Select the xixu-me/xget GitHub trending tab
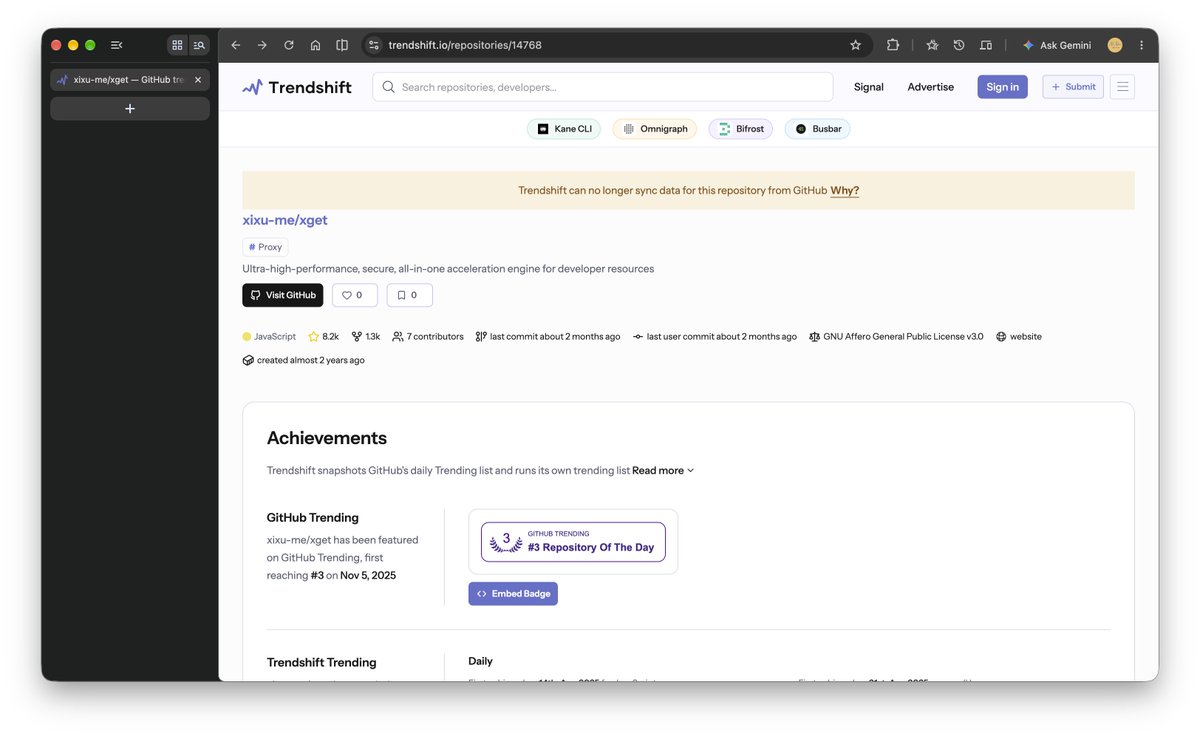Viewport: 1200px width, 736px height. (x=130, y=80)
